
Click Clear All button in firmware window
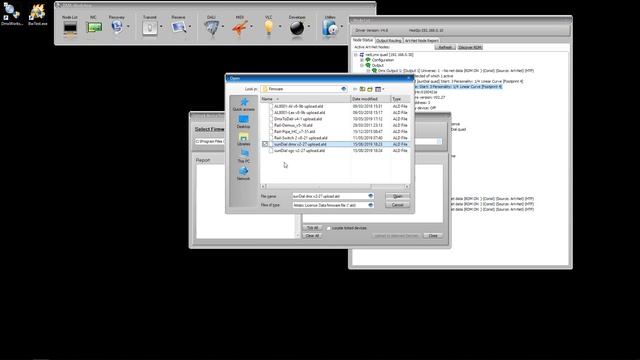point(312,236)
